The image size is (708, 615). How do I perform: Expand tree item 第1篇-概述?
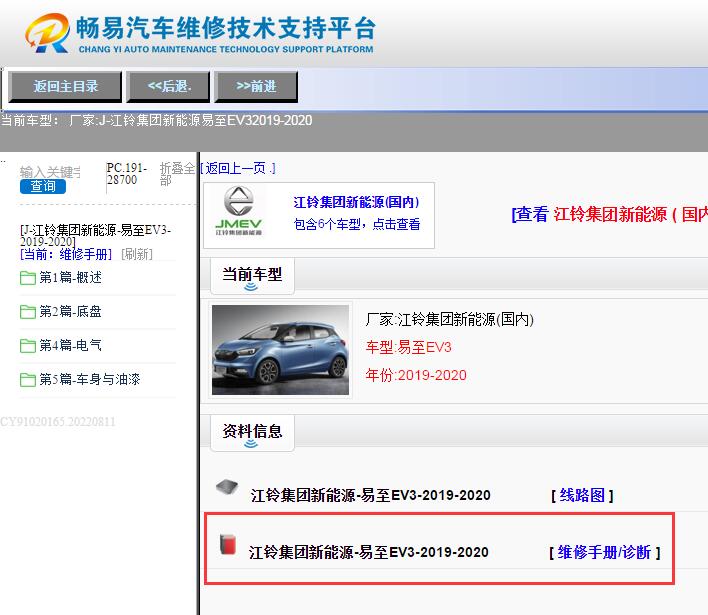70,277
